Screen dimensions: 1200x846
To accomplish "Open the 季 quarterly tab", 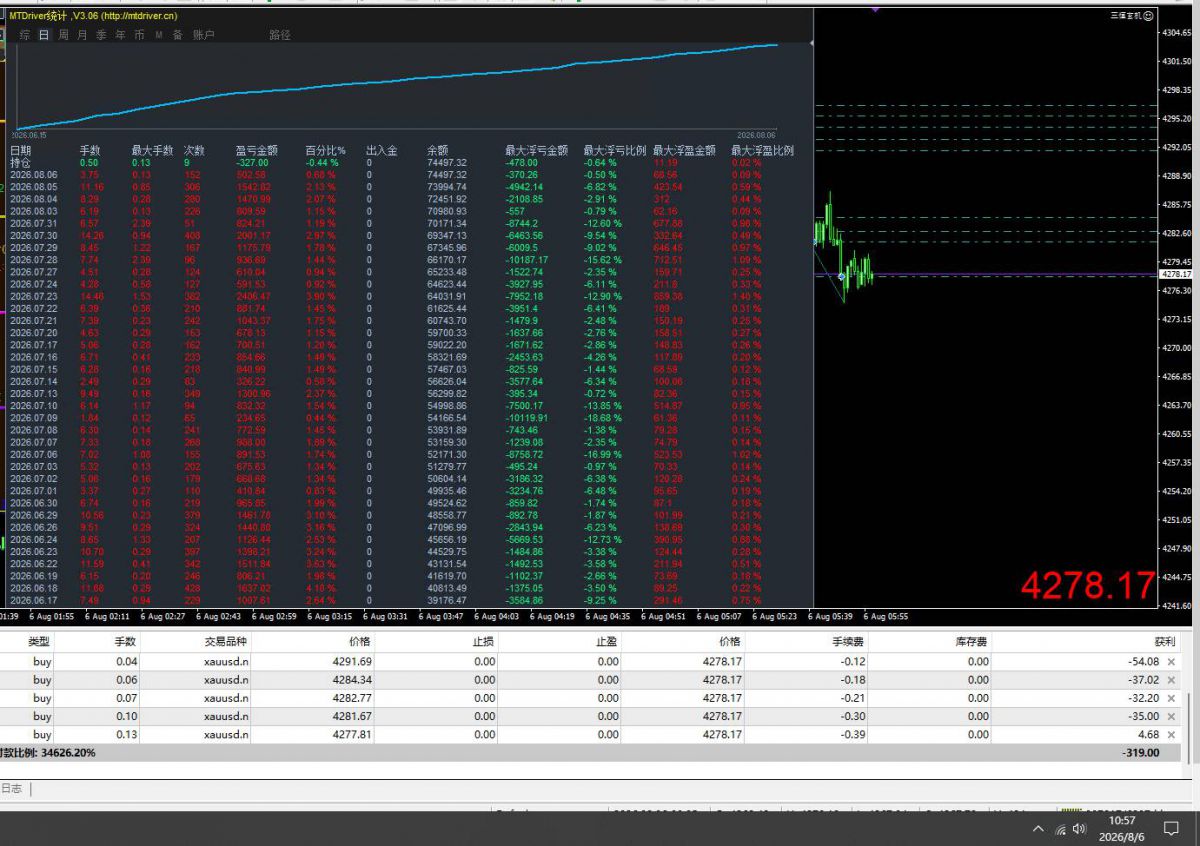I will (x=101, y=35).
